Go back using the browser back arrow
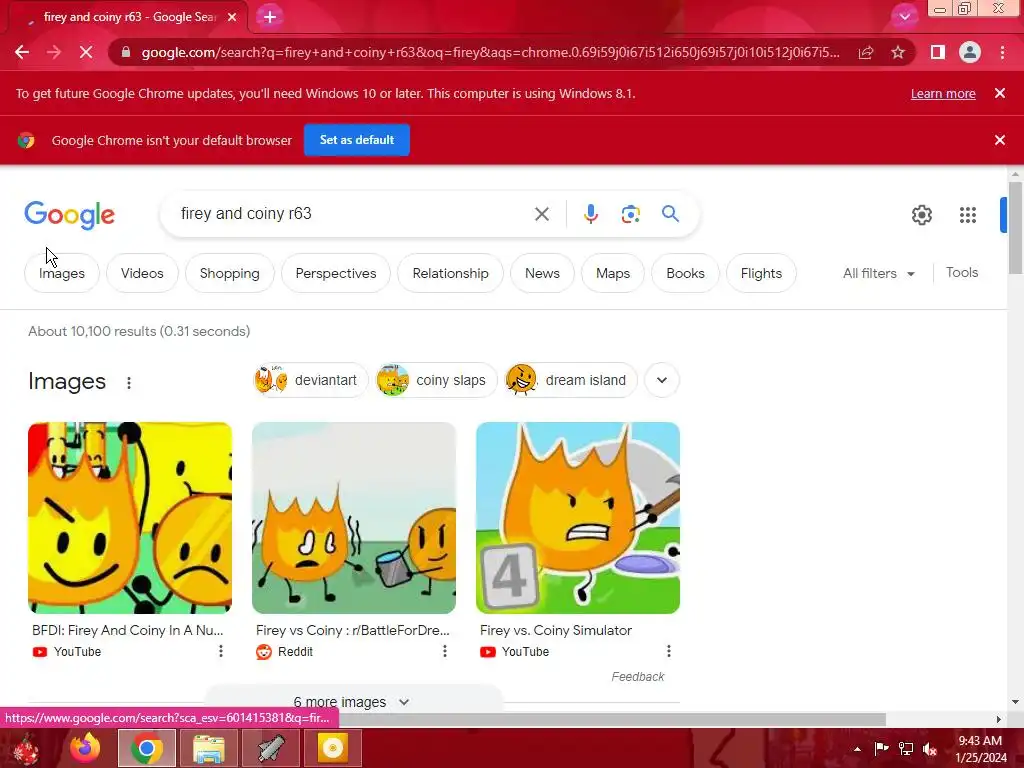This screenshot has height=768, width=1024. point(22,52)
